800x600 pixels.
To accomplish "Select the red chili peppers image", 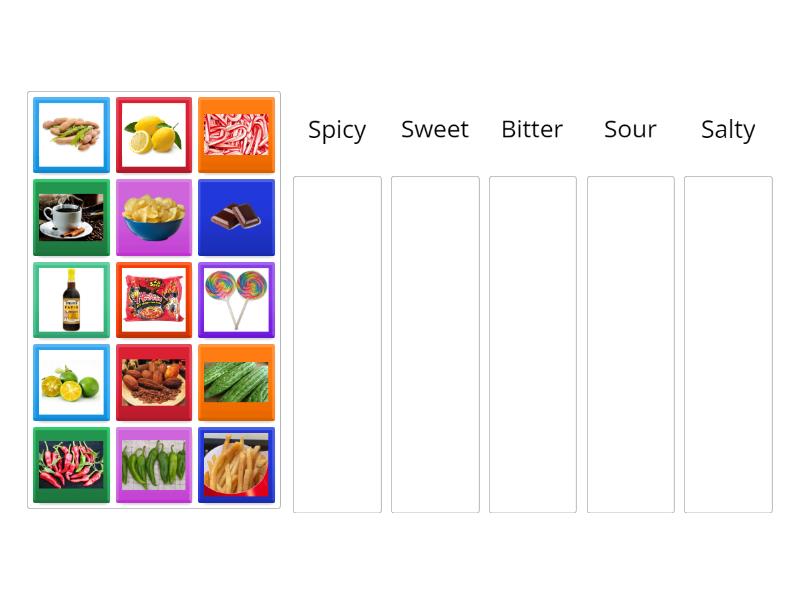I will [x=70, y=463].
